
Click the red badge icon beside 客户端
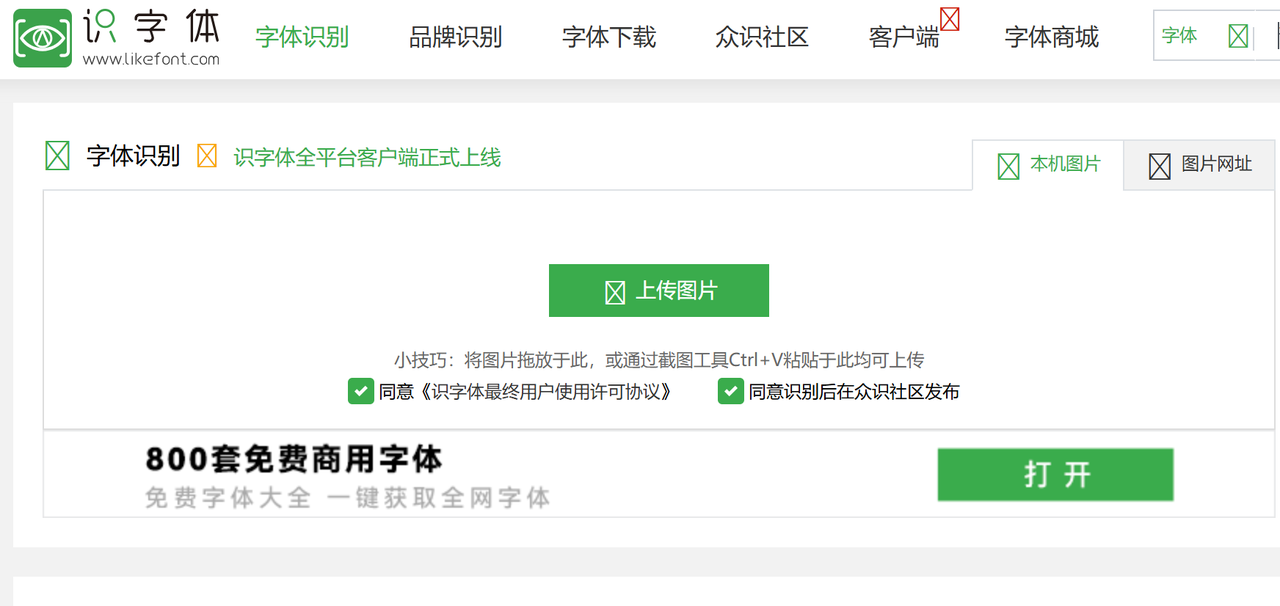[949, 19]
